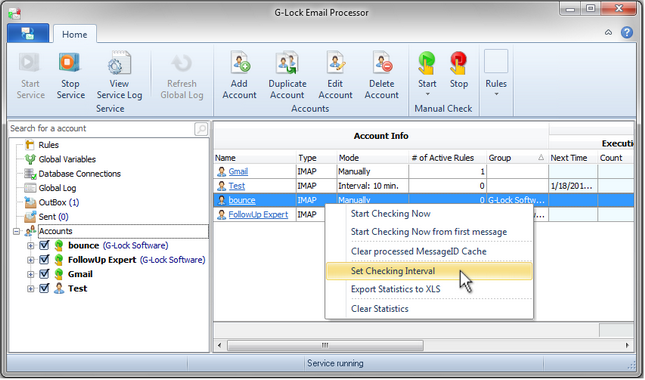Click the Rules ribbon icon
Image resolution: width=645 pixels, height=380 pixels.
pos(496,62)
